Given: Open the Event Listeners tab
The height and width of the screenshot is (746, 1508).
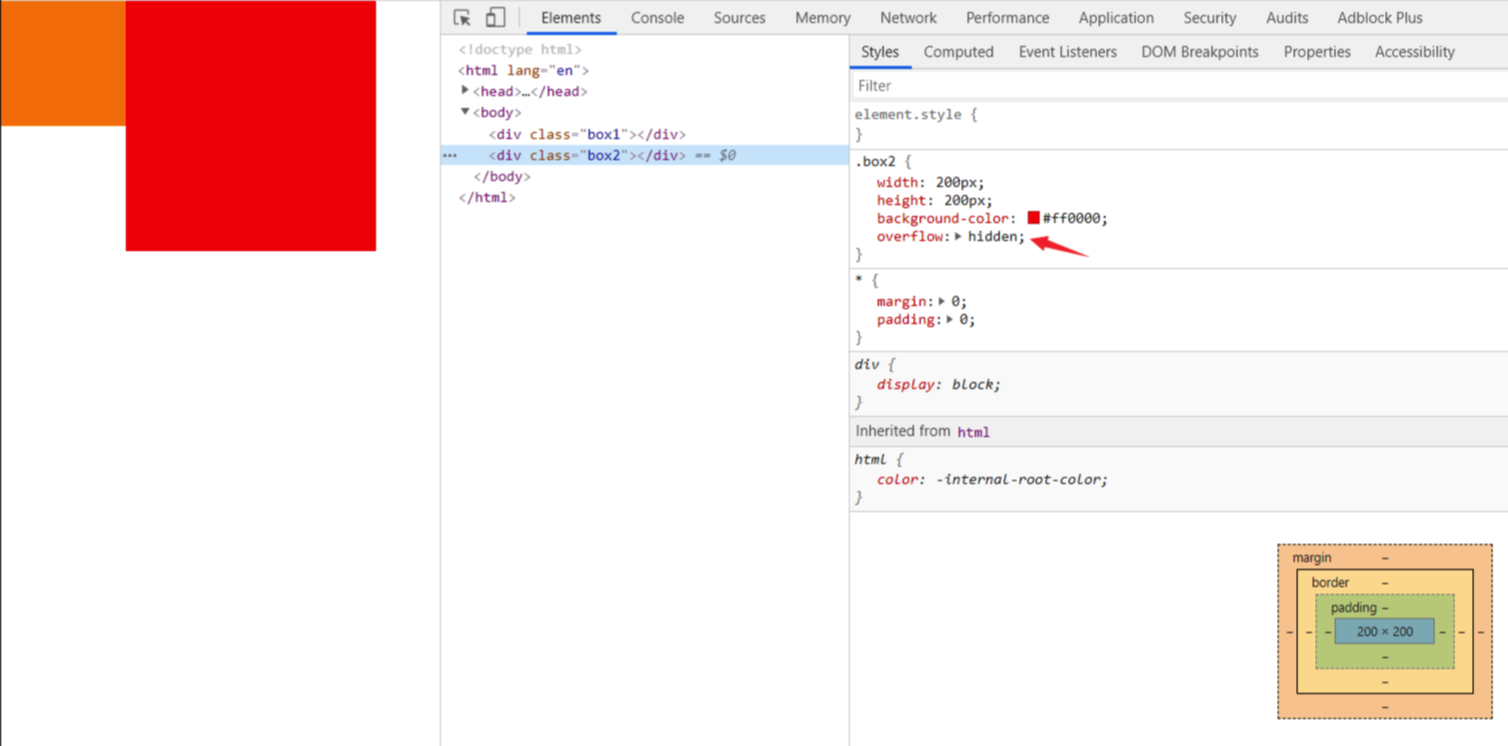Looking at the screenshot, I should coord(1067,52).
